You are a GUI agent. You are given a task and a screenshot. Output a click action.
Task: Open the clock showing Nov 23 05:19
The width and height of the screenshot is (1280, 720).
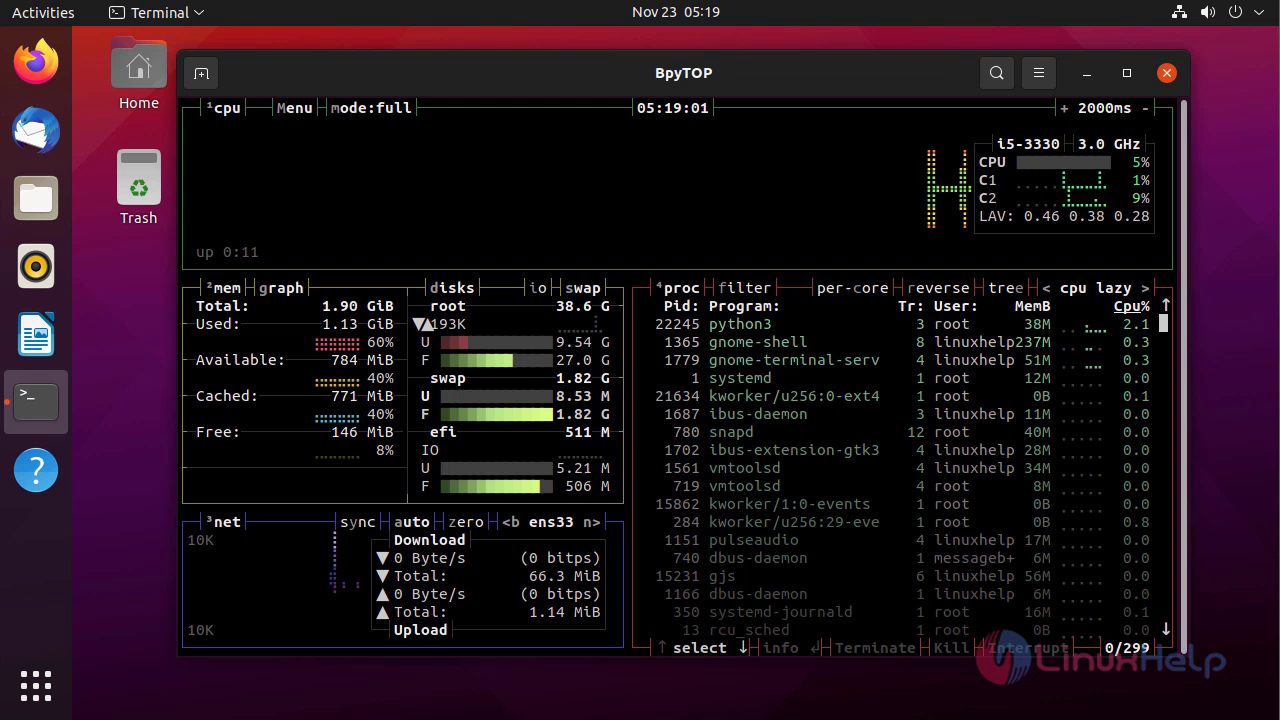coord(676,13)
